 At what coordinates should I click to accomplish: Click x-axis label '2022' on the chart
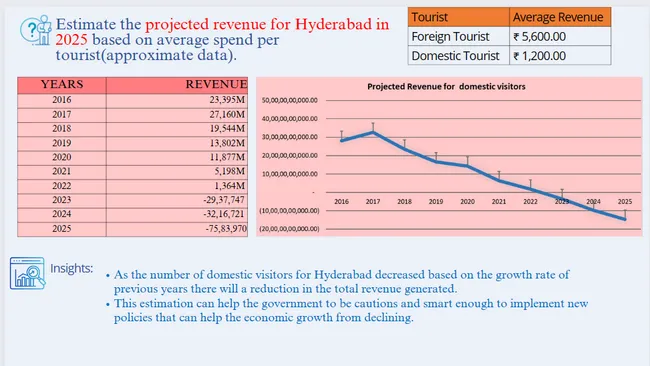click(x=531, y=202)
